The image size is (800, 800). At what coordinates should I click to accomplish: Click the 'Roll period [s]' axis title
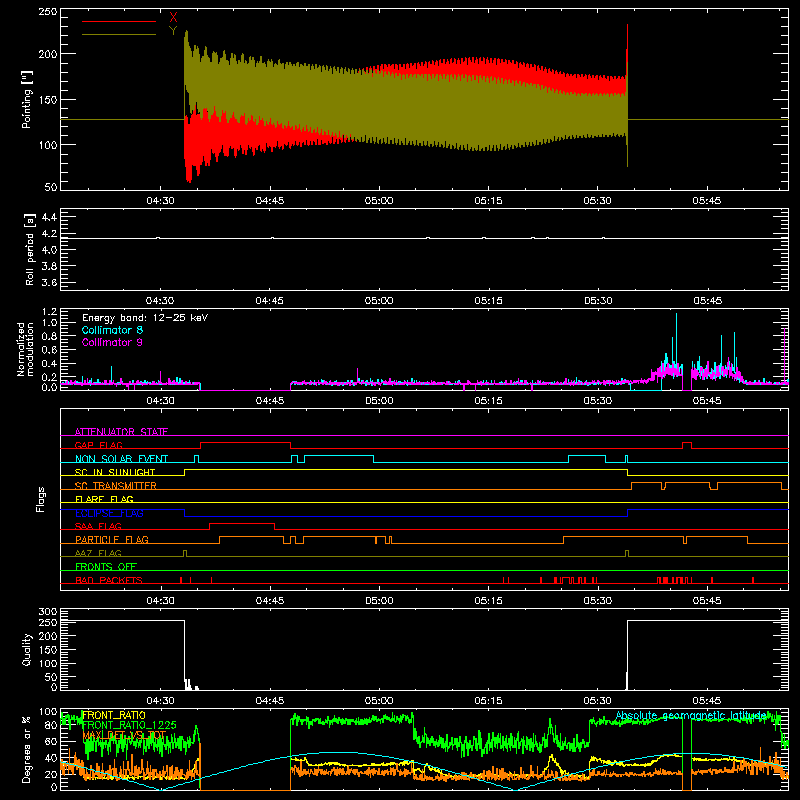(x=30, y=249)
